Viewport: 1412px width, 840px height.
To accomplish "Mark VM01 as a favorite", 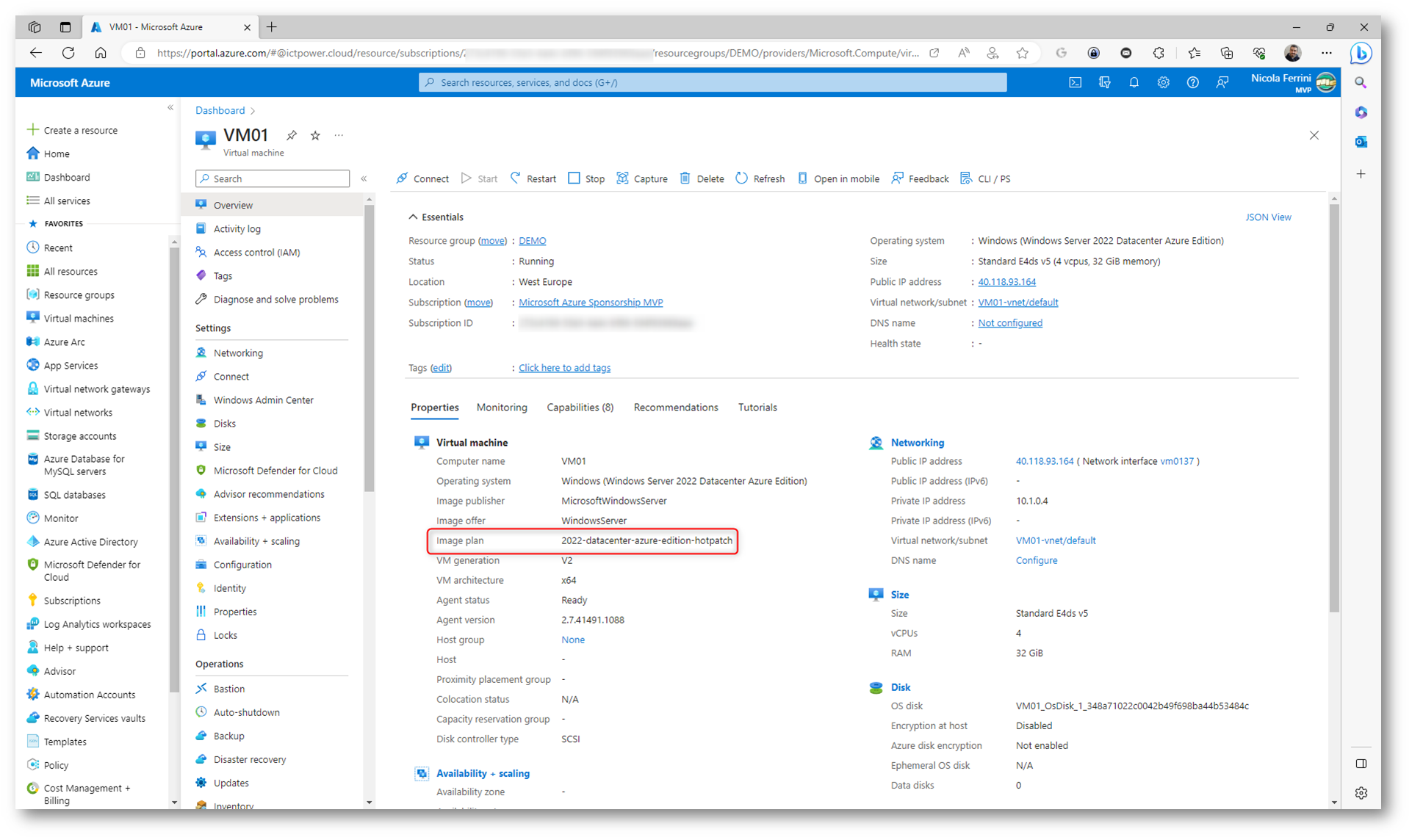I will click(315, 135).
